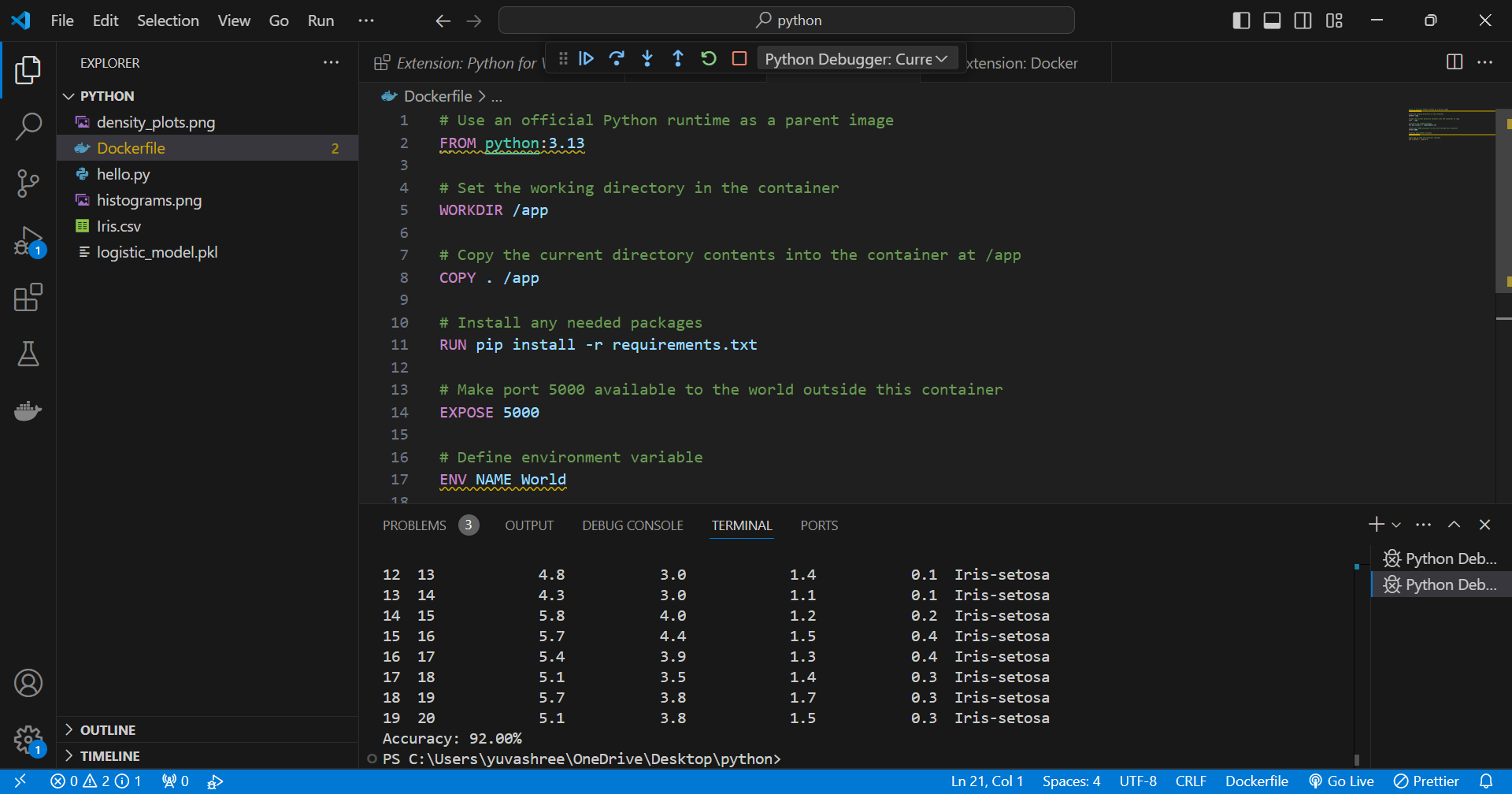Screen dimensions: 1512x794
Task: Open editor More Actions menu
Action: point(1485,62)
